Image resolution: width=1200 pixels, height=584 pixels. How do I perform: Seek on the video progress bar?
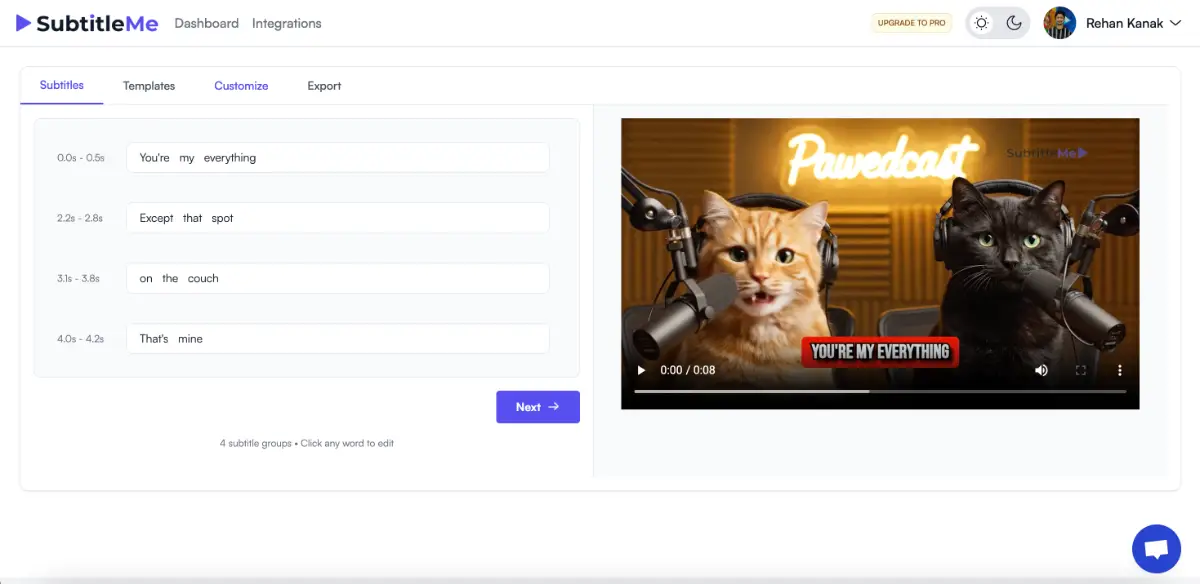coord(880,391)
